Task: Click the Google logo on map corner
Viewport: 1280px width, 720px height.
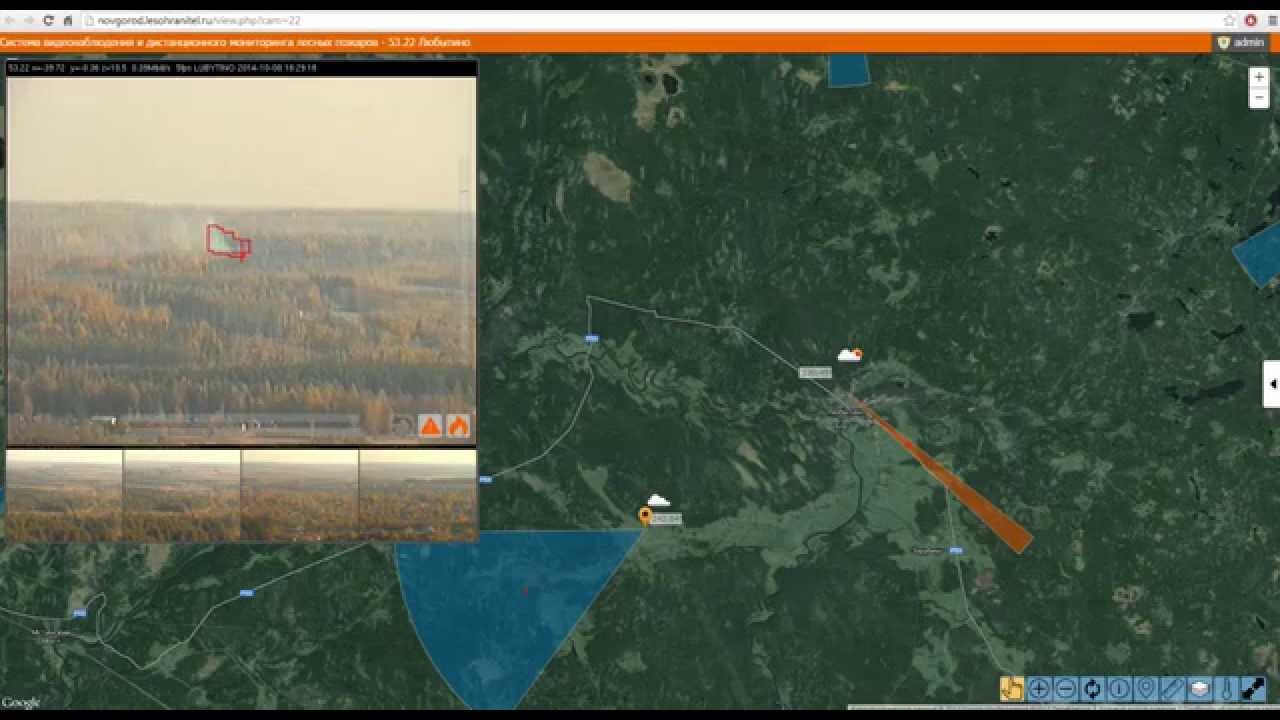Action: point(21,703)
